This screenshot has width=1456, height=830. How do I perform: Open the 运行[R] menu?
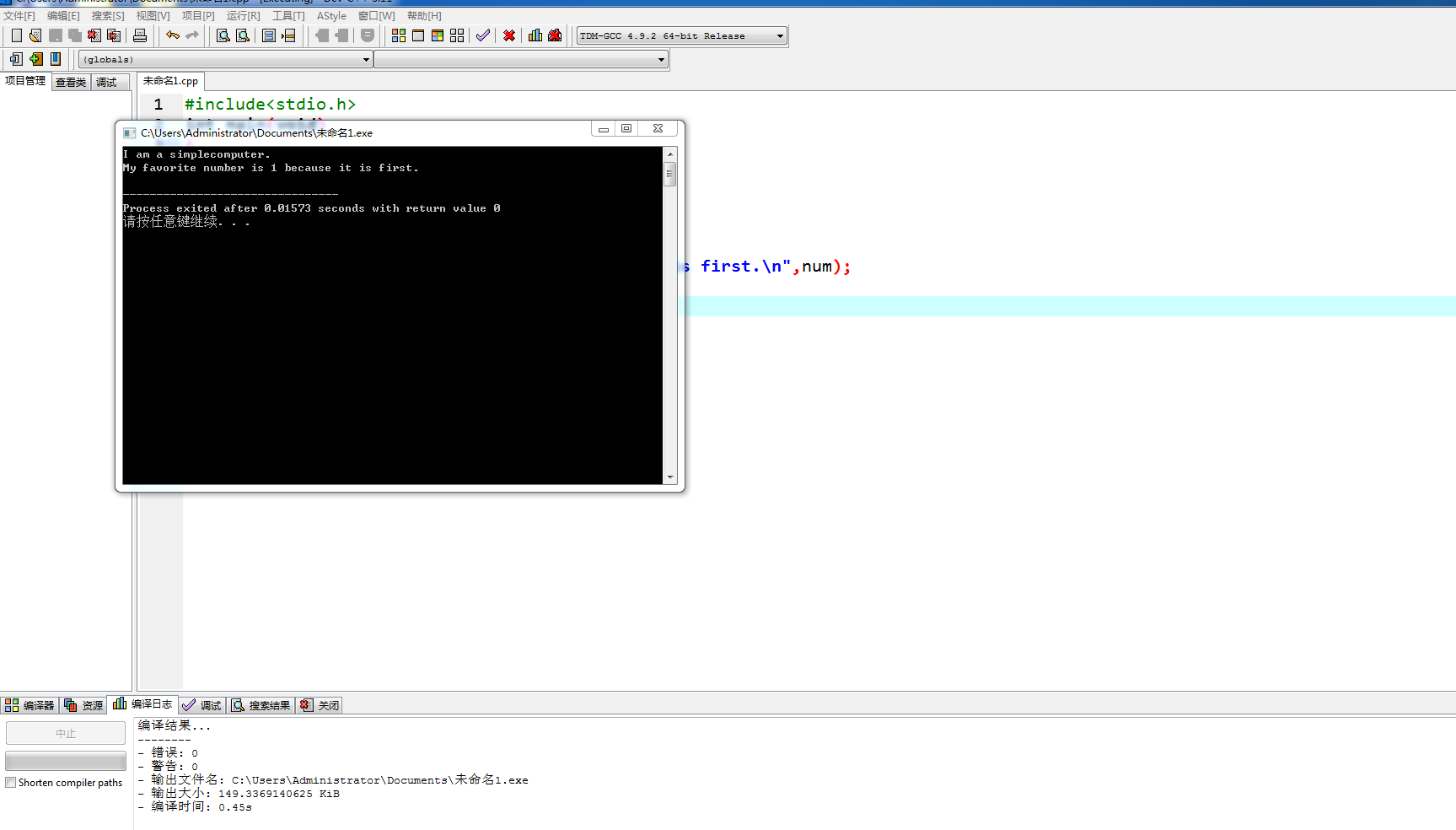[x=244, y=16]
